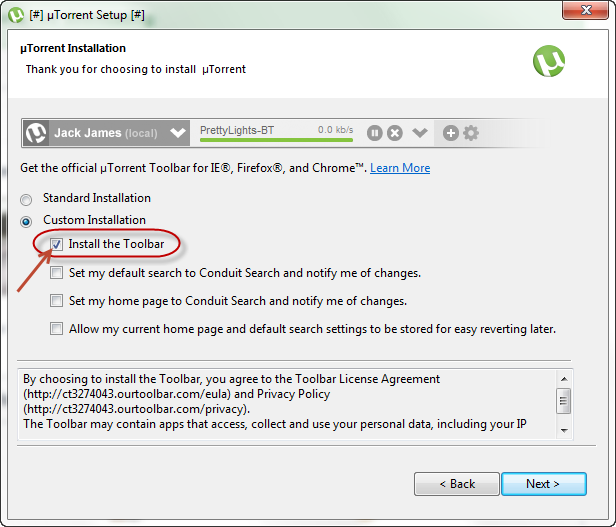Click the license agreement scrollbar thumb

564,401
